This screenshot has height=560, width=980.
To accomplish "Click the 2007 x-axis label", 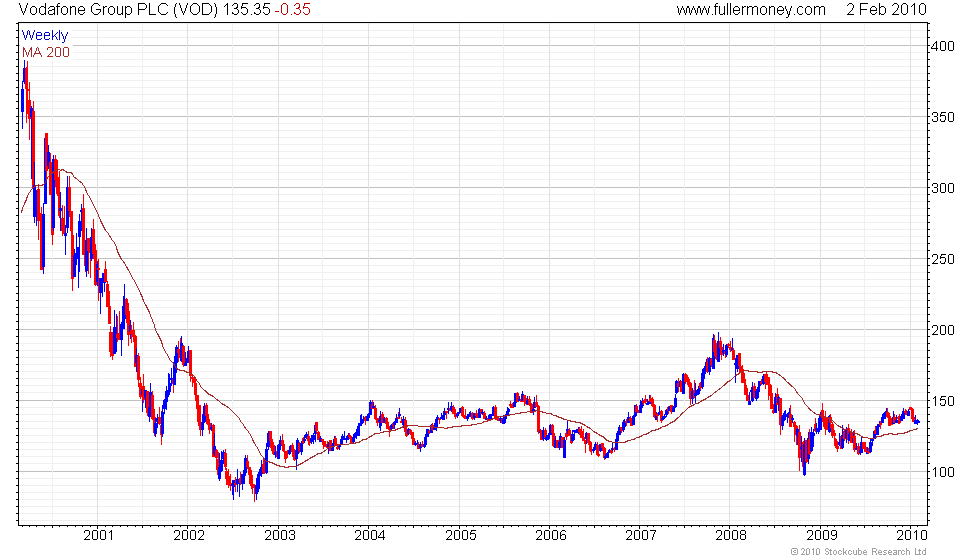I will tap(641, 535).
